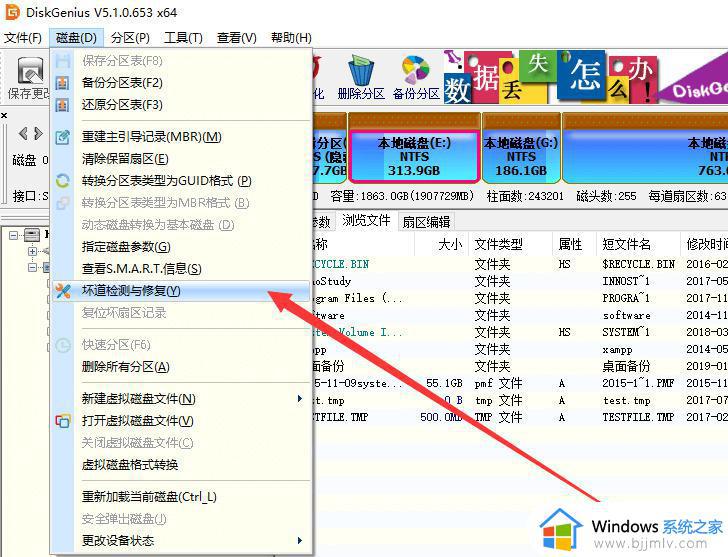
Task: Click the DiskGenius app logo in title bar
Action: click(x=12, y=12)
